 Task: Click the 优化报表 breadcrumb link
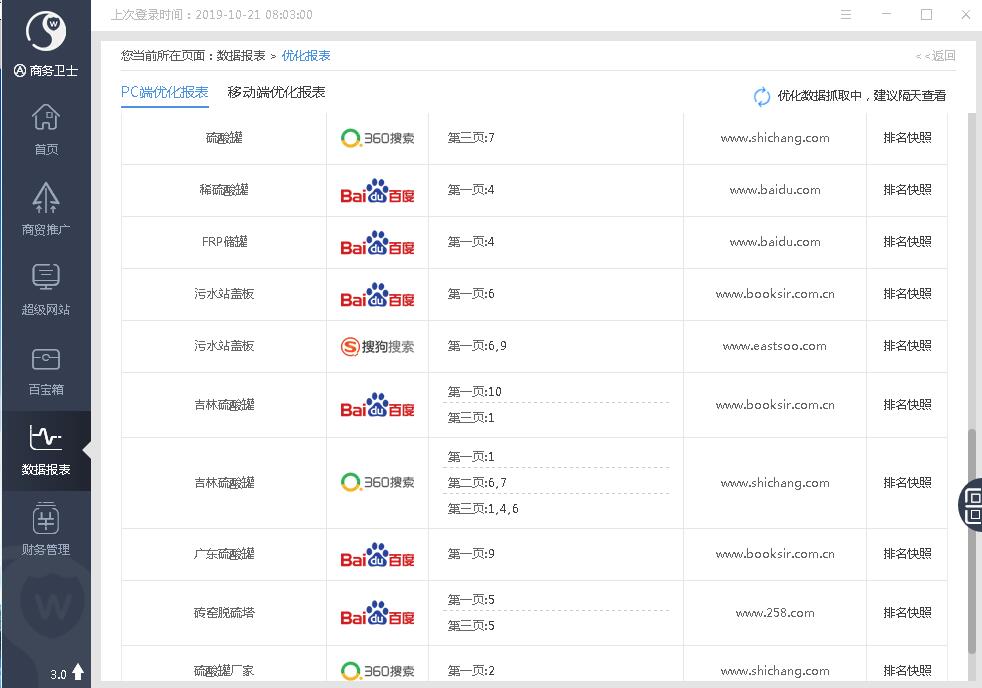[x=306, y=56]
